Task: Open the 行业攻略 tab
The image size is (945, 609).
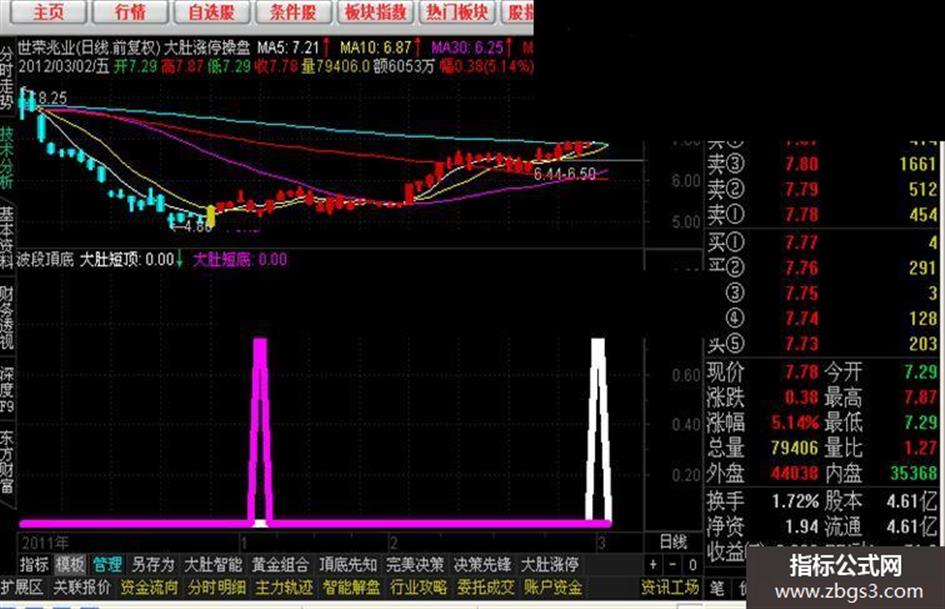Action: point(419,587)
